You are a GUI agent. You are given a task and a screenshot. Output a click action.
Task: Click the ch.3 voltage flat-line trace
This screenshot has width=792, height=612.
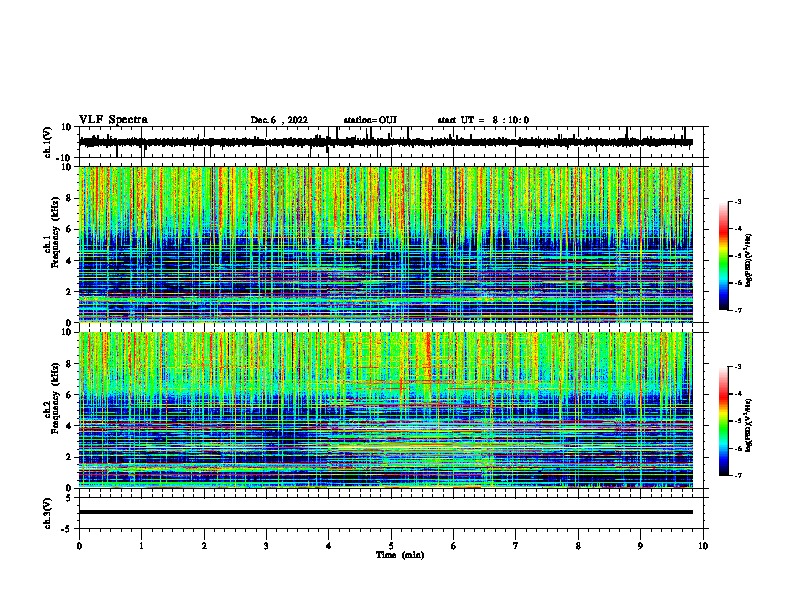[x=385, y=512]
